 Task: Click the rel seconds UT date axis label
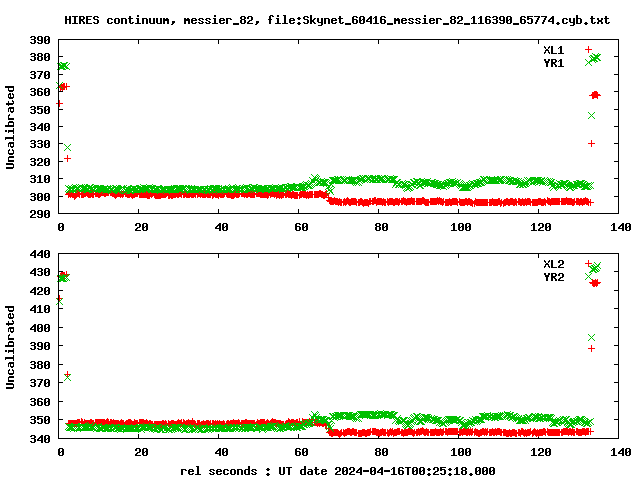[x=338, y=471]
